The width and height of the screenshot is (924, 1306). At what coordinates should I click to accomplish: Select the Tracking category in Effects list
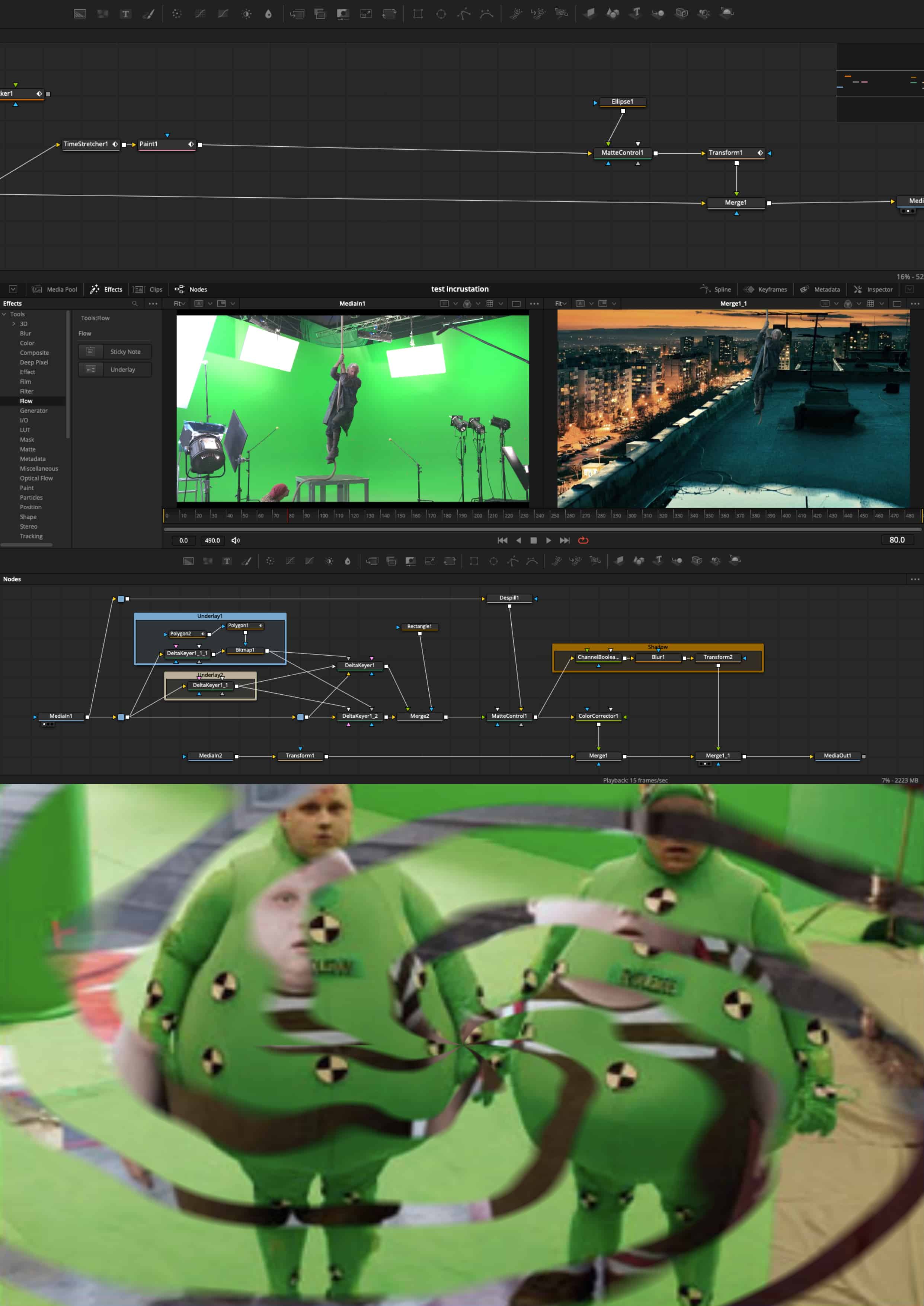coord(31,536)
